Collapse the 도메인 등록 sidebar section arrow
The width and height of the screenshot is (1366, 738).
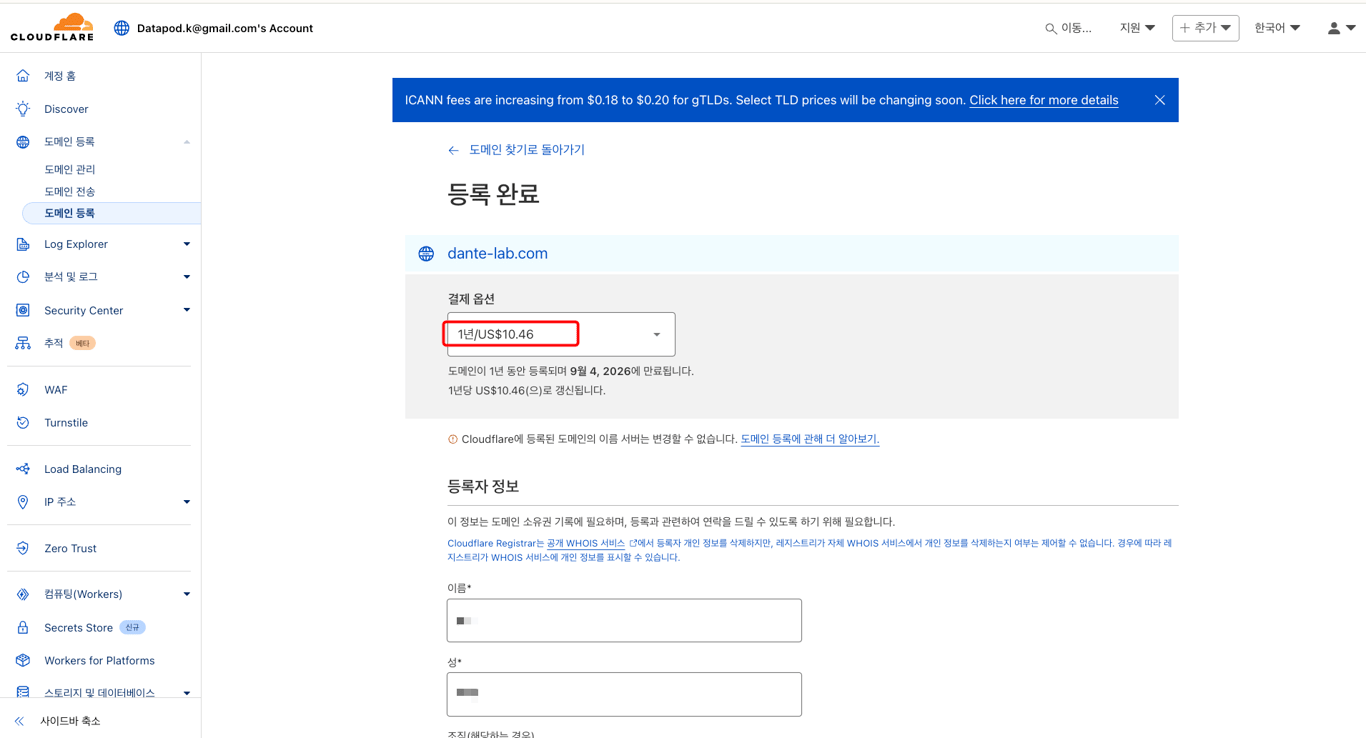[x=187, y=142]
